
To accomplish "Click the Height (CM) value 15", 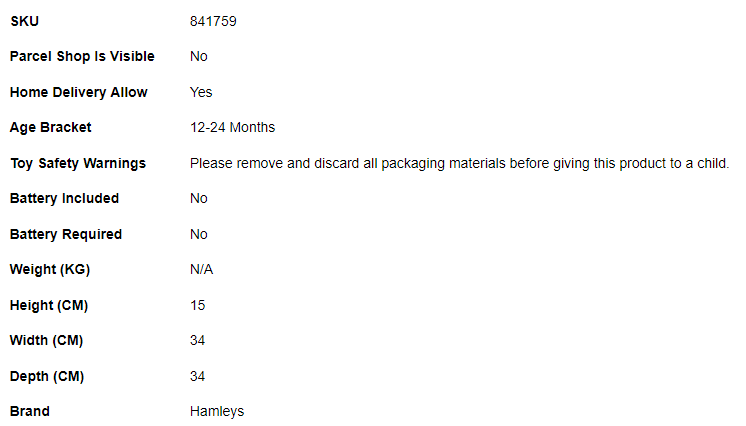I will point(197,305).
